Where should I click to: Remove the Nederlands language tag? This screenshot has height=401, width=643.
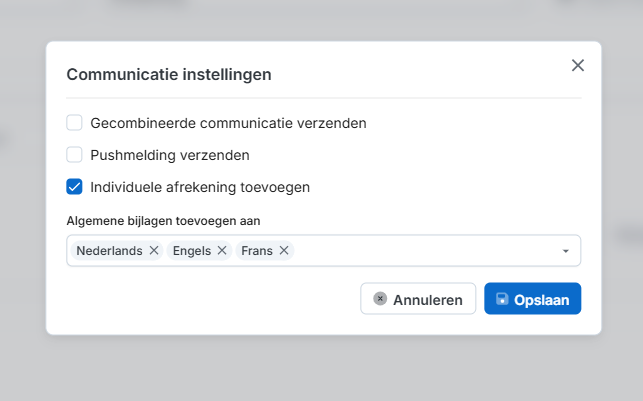point(154,251)
